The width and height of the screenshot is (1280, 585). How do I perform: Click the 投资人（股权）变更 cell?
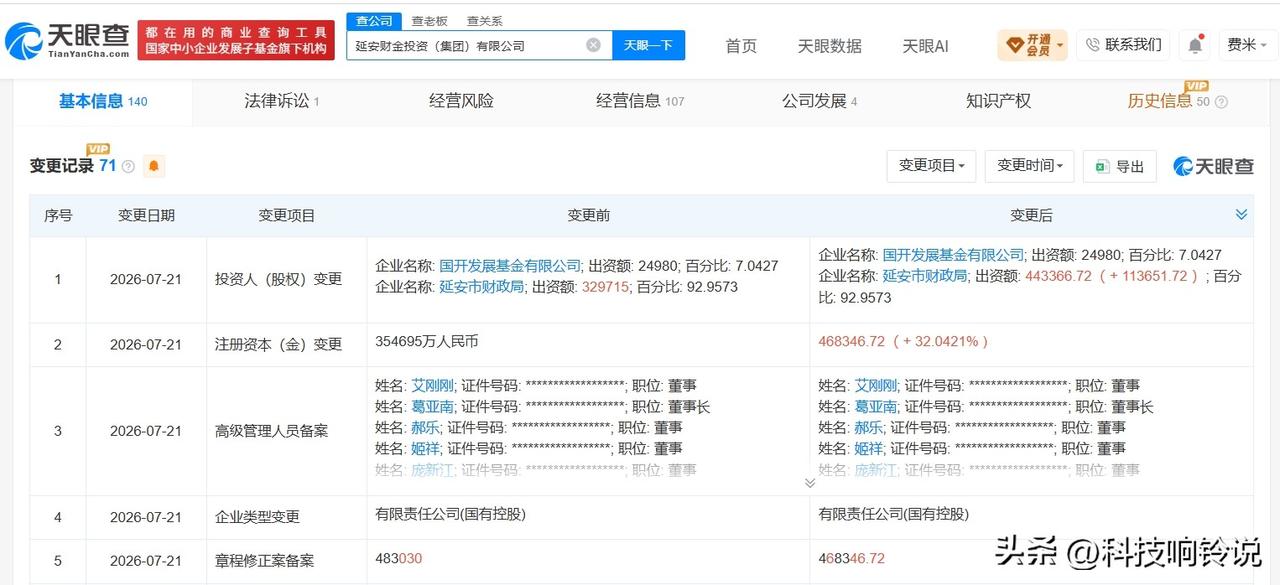(x=287, y=280)
